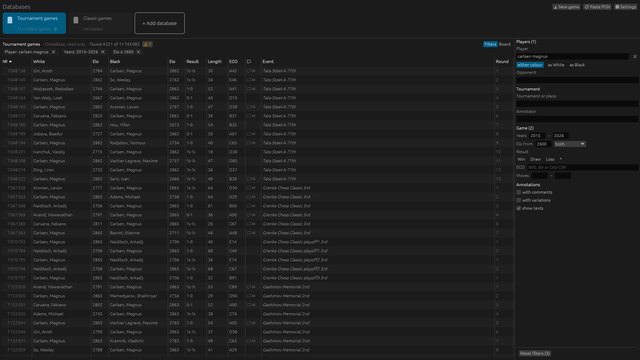Select the game against Mamedyarov, Shakhriyar
The width and height of the screenshot is (640, 360).
click(x=258, y=296)
